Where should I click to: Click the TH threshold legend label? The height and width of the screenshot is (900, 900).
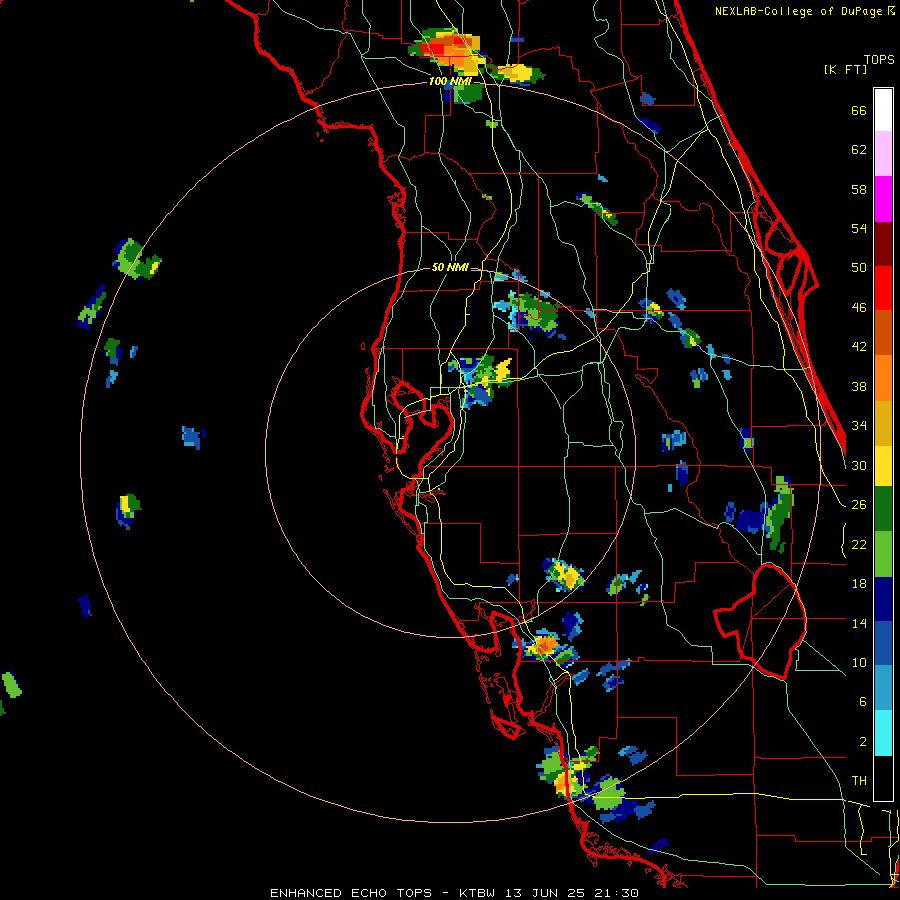pyautogui.click(x=859, y=781)
